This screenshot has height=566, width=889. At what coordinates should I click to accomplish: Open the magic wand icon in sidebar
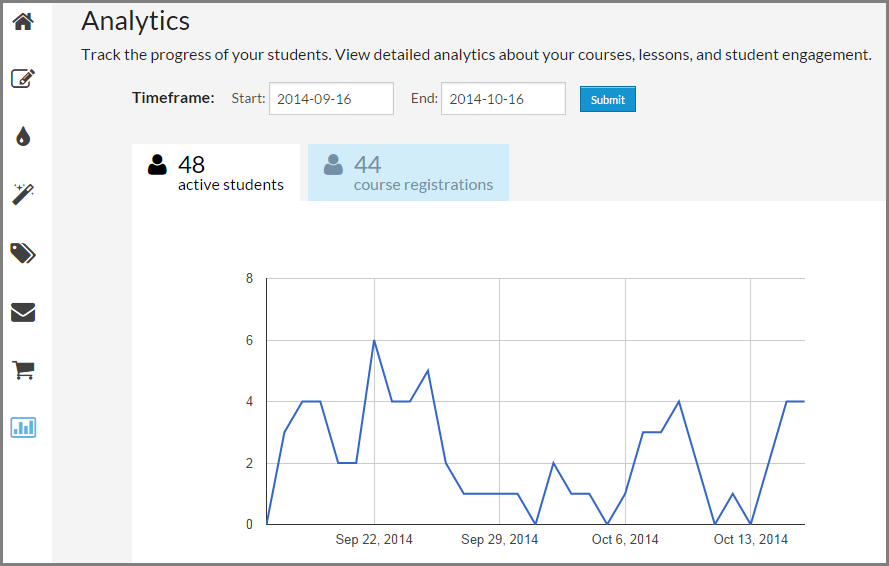pyautogui.click(x=23, y=195)
